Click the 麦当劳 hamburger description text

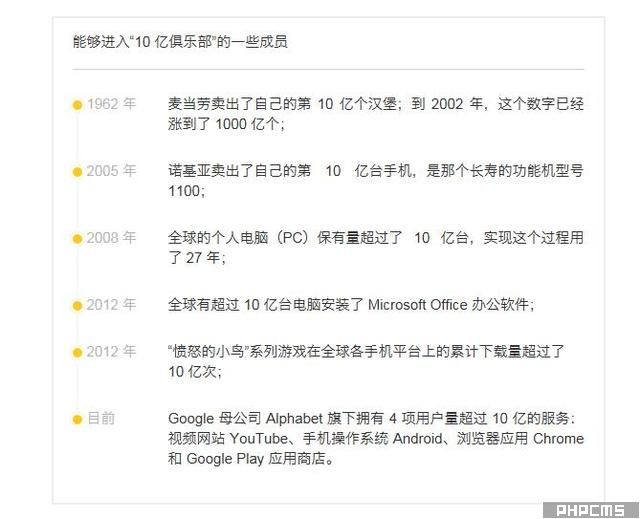tap(375, 114)
